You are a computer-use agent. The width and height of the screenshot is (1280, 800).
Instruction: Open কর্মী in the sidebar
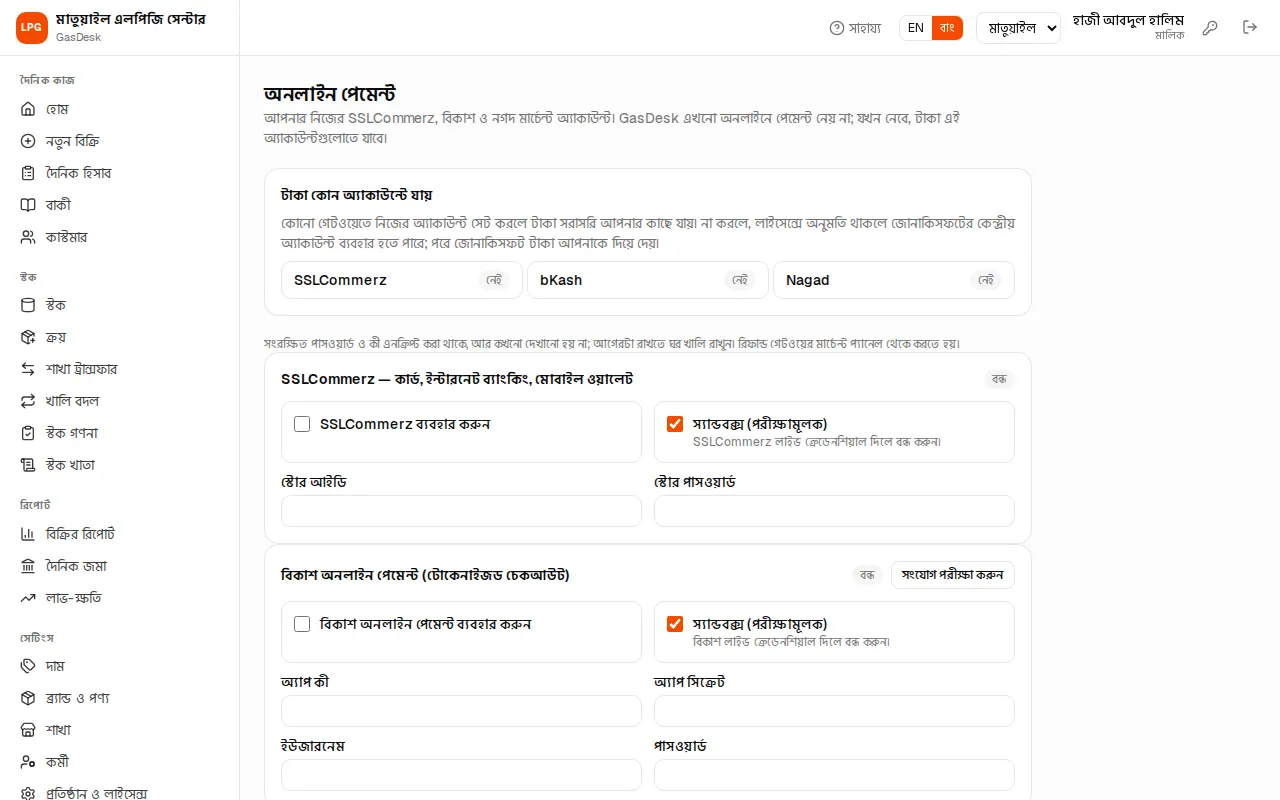click(x=120, y=762)
